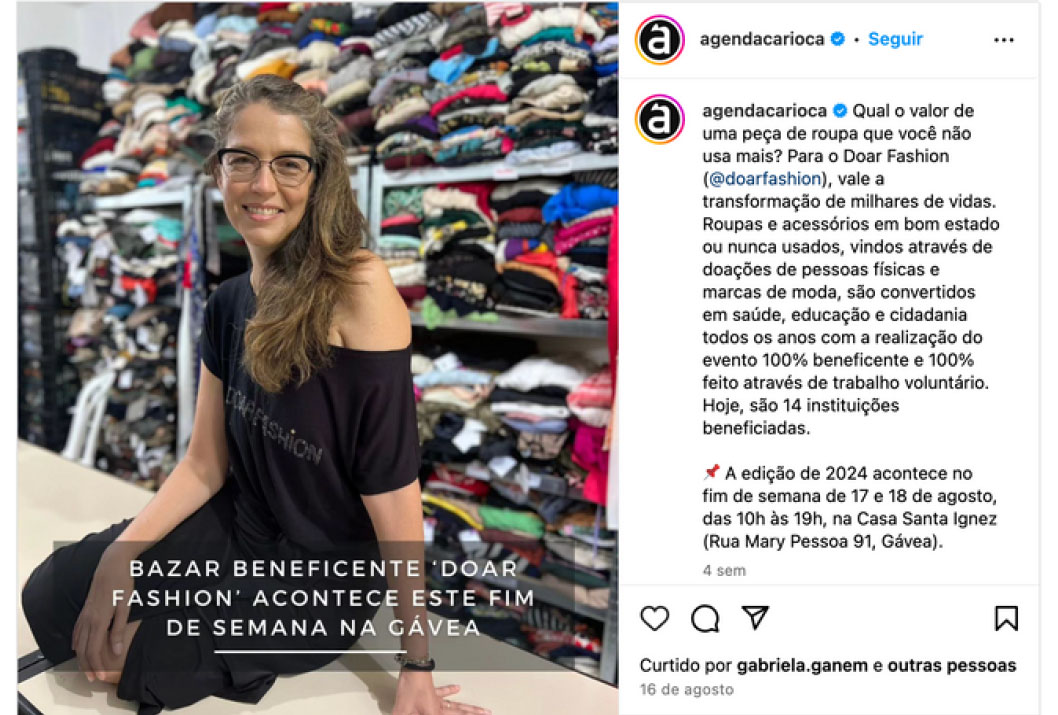Screen dimensions: 1058x715
Task: Click the 16 de agosto post date
Action: point(686,689)
